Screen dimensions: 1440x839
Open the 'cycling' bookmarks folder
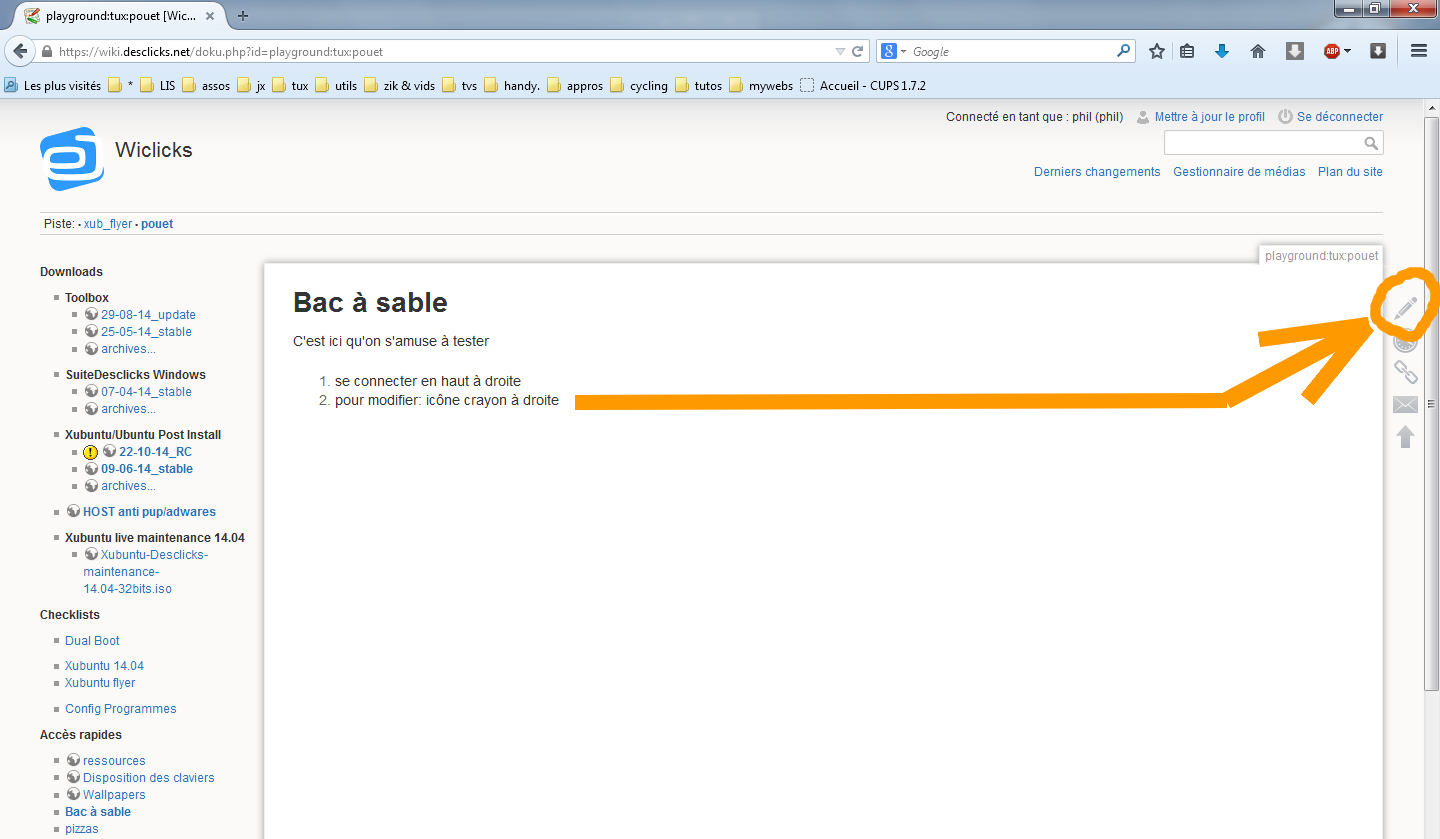(638, 86)
